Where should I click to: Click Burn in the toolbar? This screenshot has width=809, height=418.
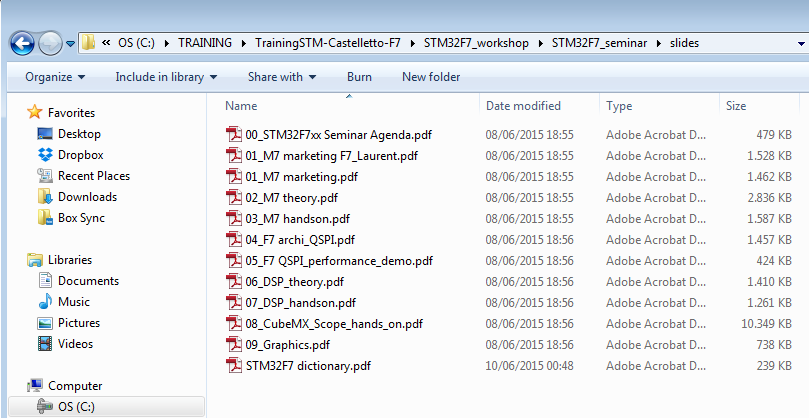359,77
